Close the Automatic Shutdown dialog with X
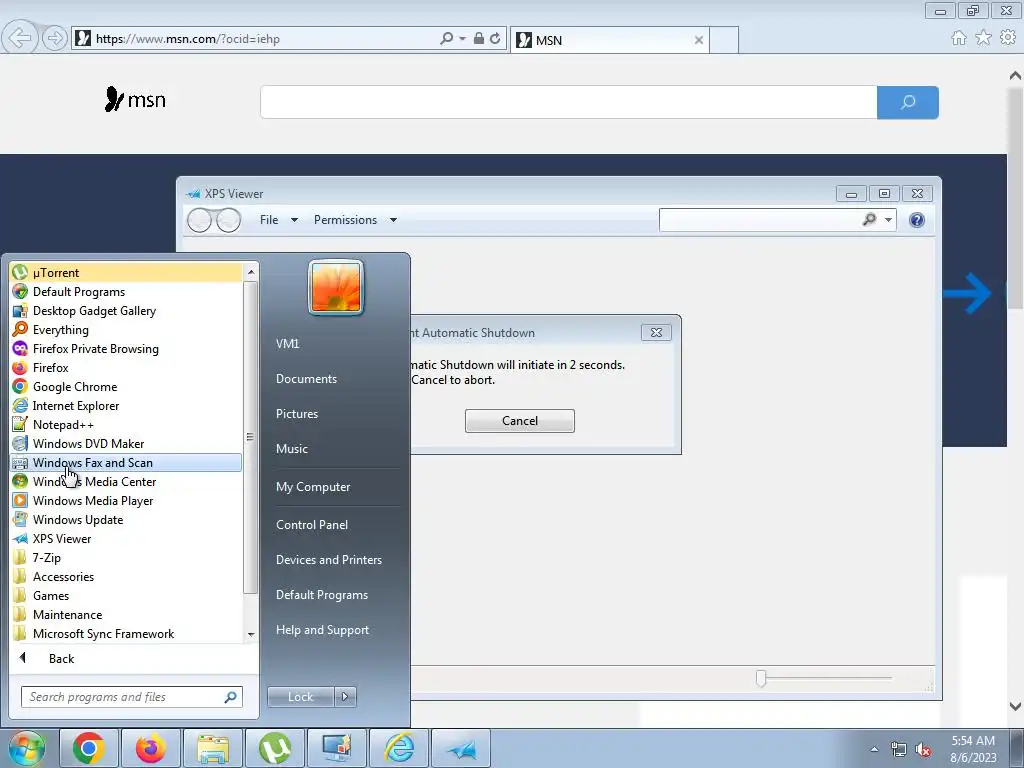The image size is (1024, 768). (656, 332)
